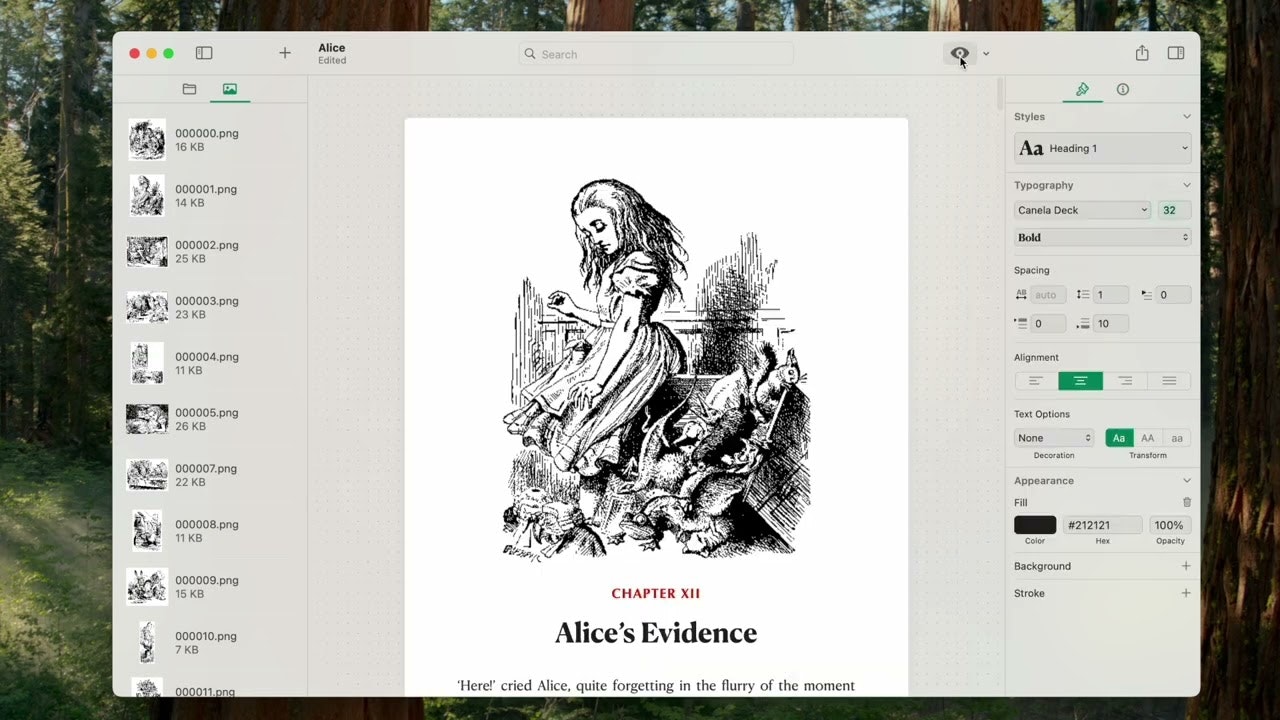Image resolution: width=1280 pixels, height=720 pixels.
Task: Select 000008.png in the image list
Action: (x=210, y=531)
